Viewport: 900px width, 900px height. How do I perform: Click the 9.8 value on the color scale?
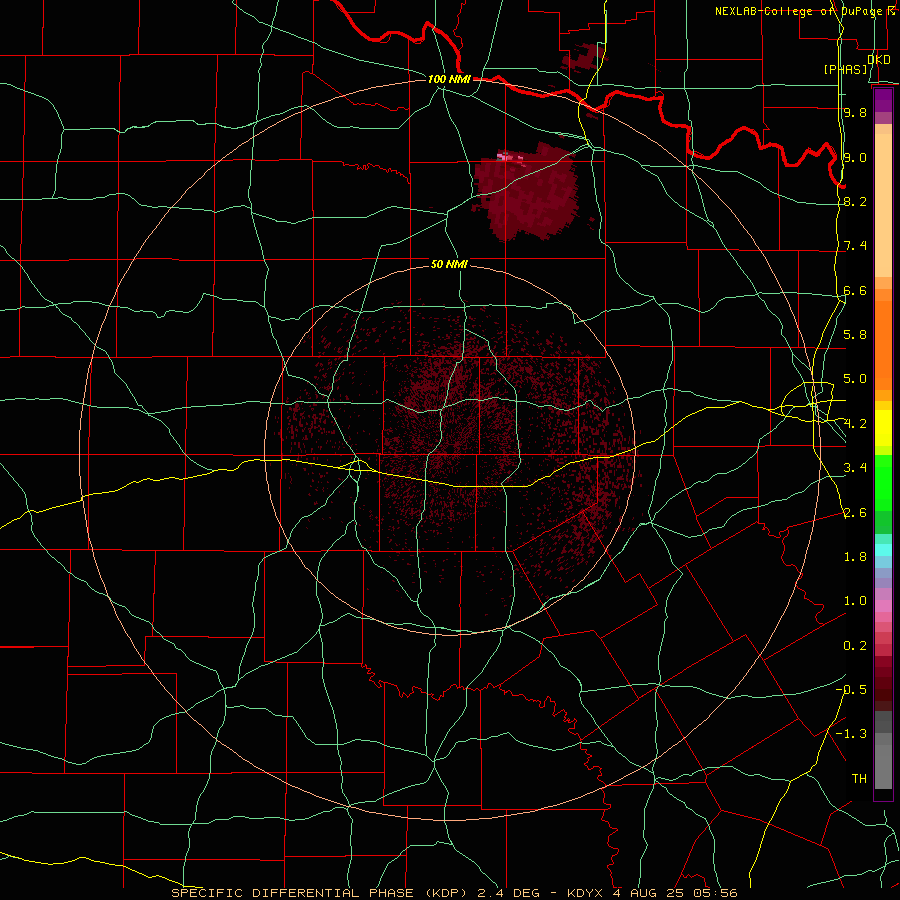click(x=855, y=112)
